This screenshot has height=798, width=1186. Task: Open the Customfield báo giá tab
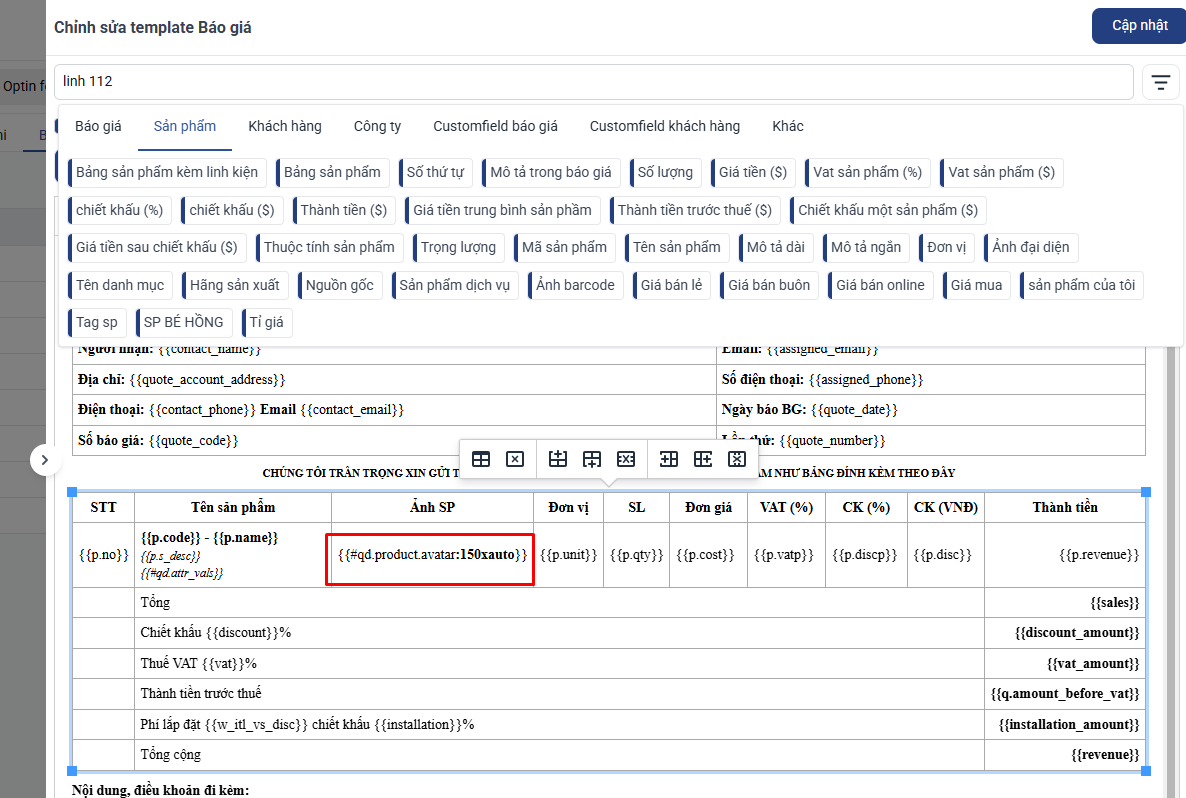click(495, 126)
